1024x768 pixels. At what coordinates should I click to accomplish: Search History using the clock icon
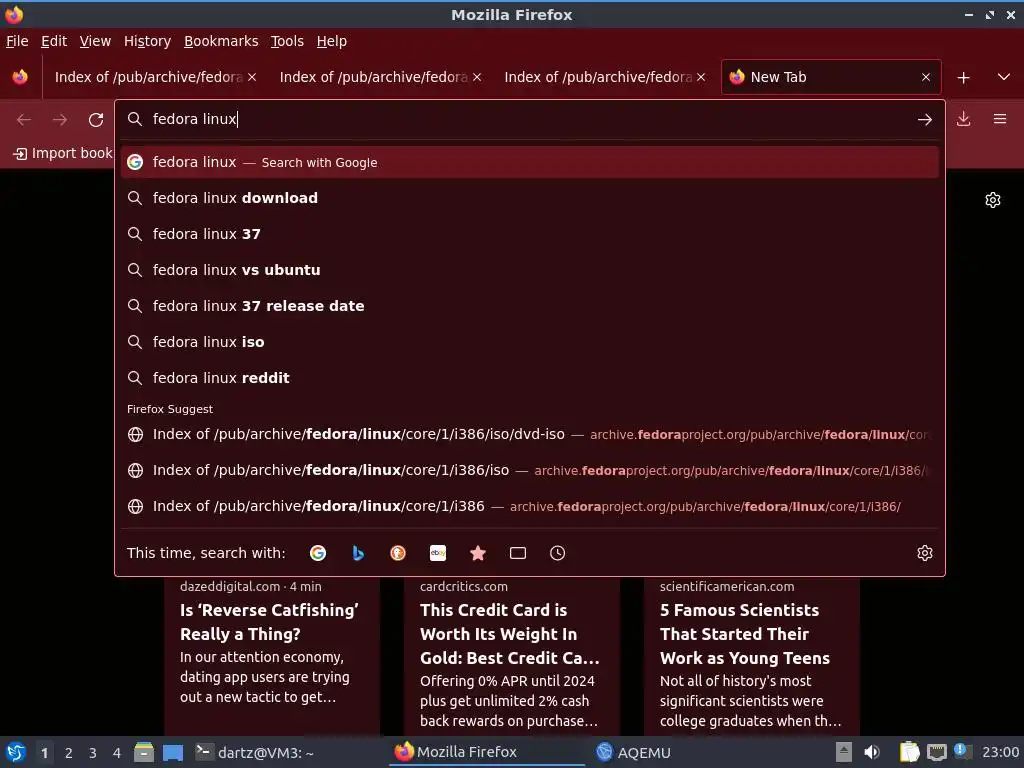pyautogui.click(x=558, y=553)
